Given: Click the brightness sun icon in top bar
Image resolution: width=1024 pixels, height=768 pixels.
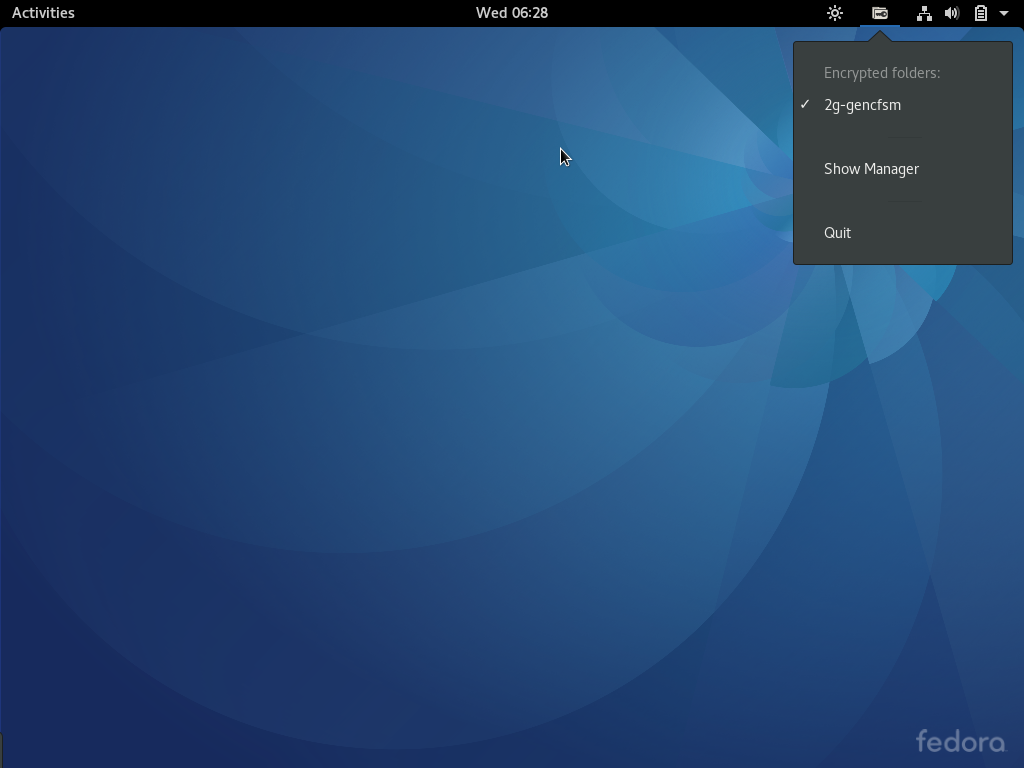Looking at the screenshot, I should 835,13.
